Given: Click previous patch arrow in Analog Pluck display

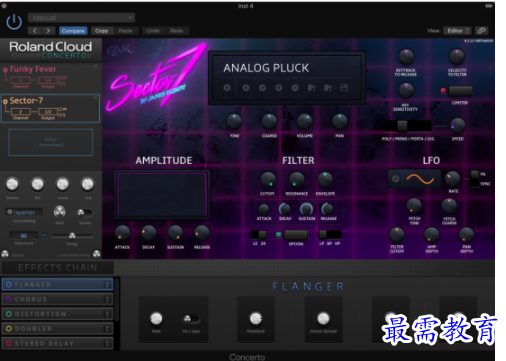Looking at the screenshot, I should pos(246,88).
